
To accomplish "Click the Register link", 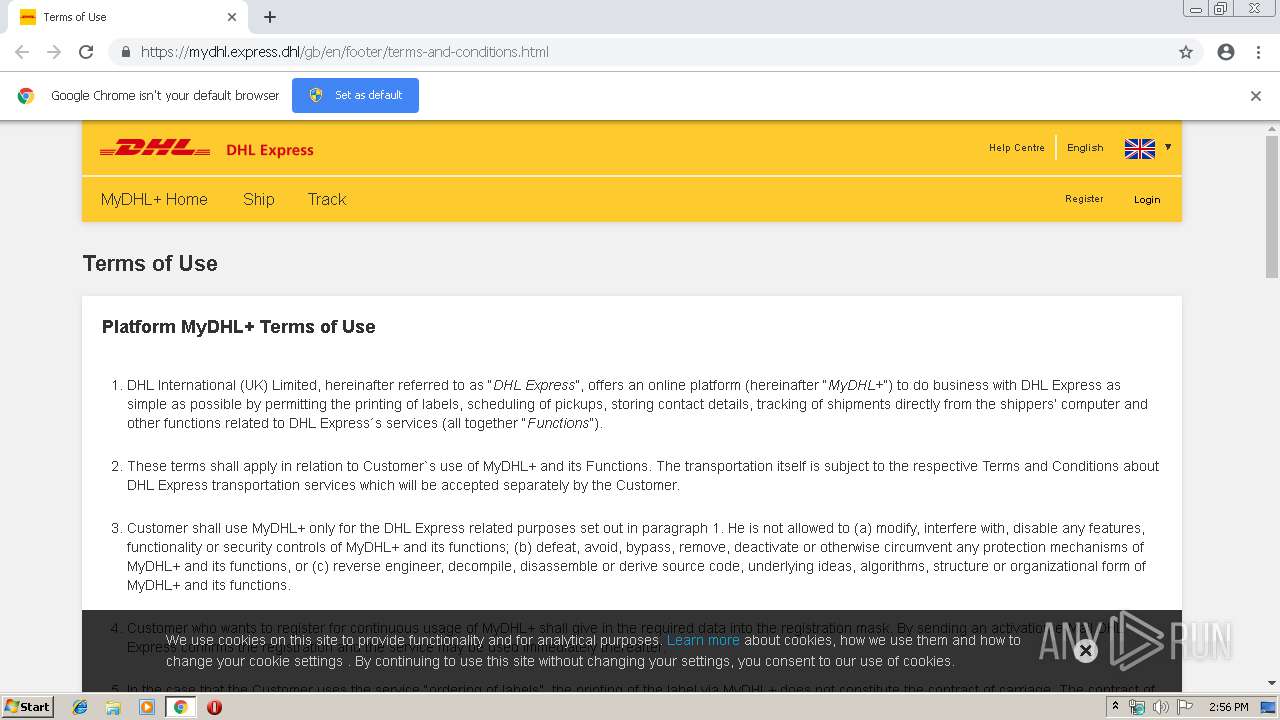I will click(1084, 199).
